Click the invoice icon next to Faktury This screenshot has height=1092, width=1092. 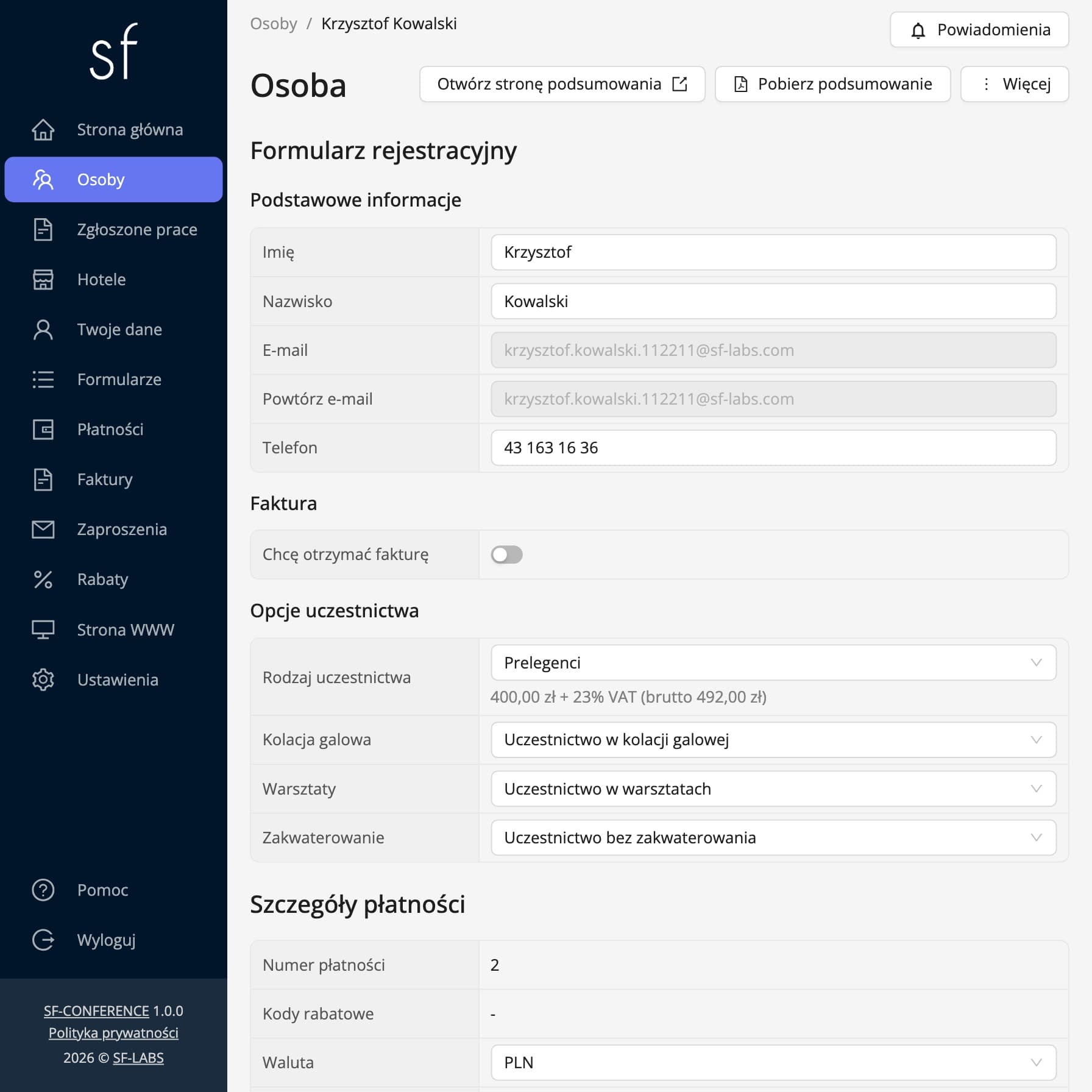(x=43, y=480)
